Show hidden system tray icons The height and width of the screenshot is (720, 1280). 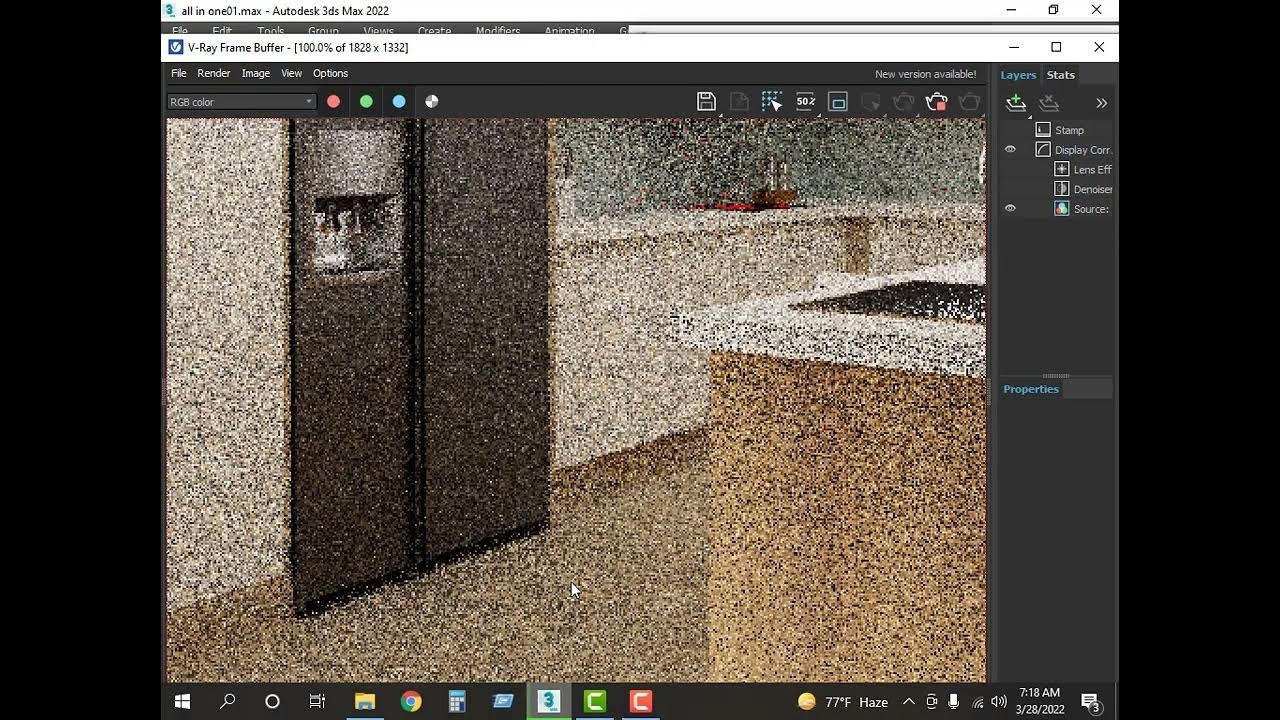pyautogui.click(x=908, y=702)
